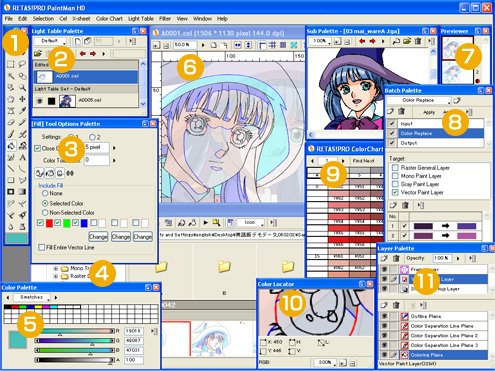Click the third Change button
The height and width of the screenshot is (371, 495).
[x=143, y=237]
